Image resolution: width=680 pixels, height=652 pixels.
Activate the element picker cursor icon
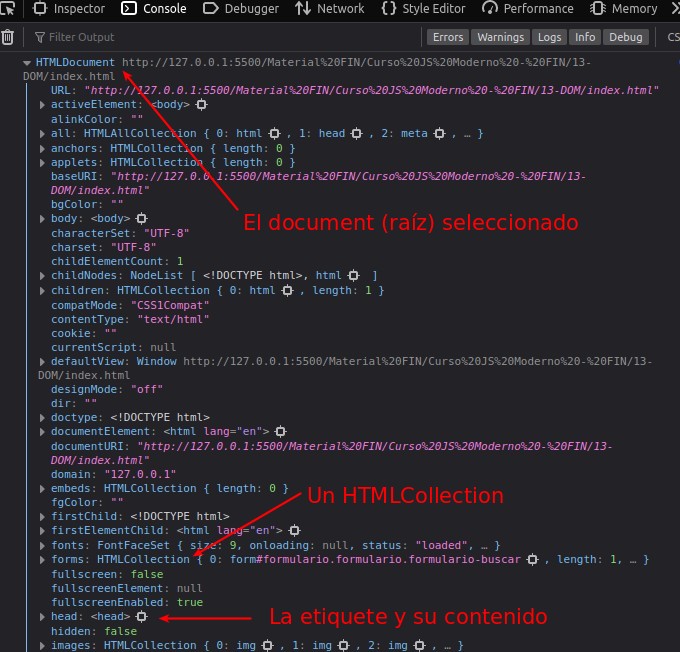point(7,9)
